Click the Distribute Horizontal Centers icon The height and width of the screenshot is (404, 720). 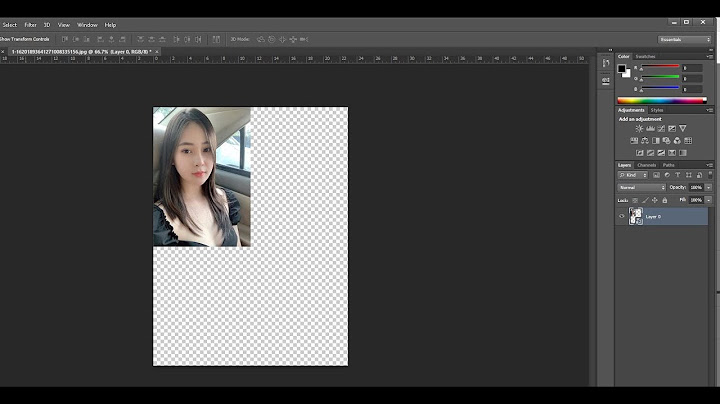point(187,39)
